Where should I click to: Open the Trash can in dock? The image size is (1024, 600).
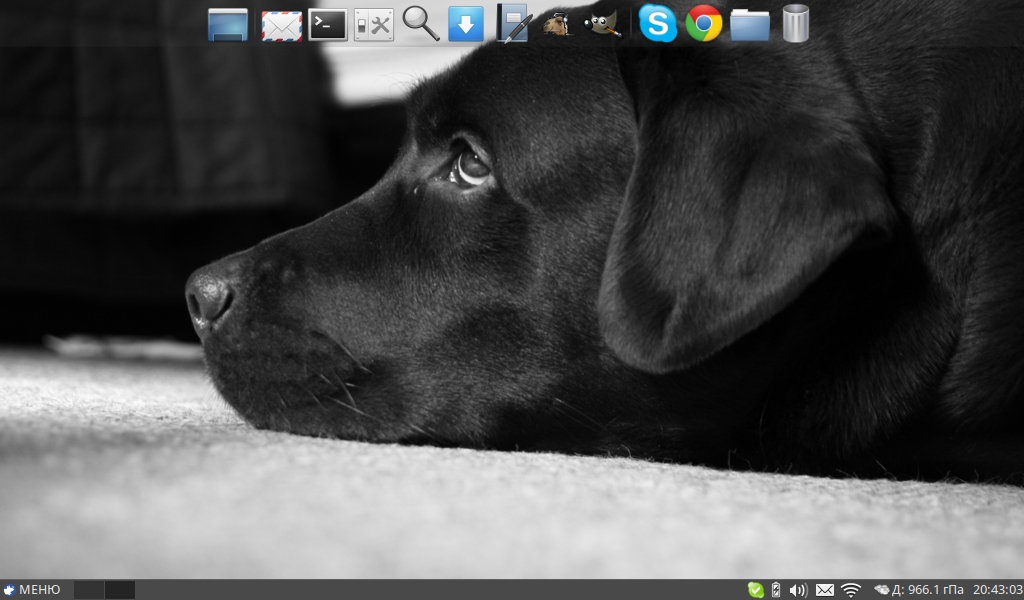(x=795, y=24)
